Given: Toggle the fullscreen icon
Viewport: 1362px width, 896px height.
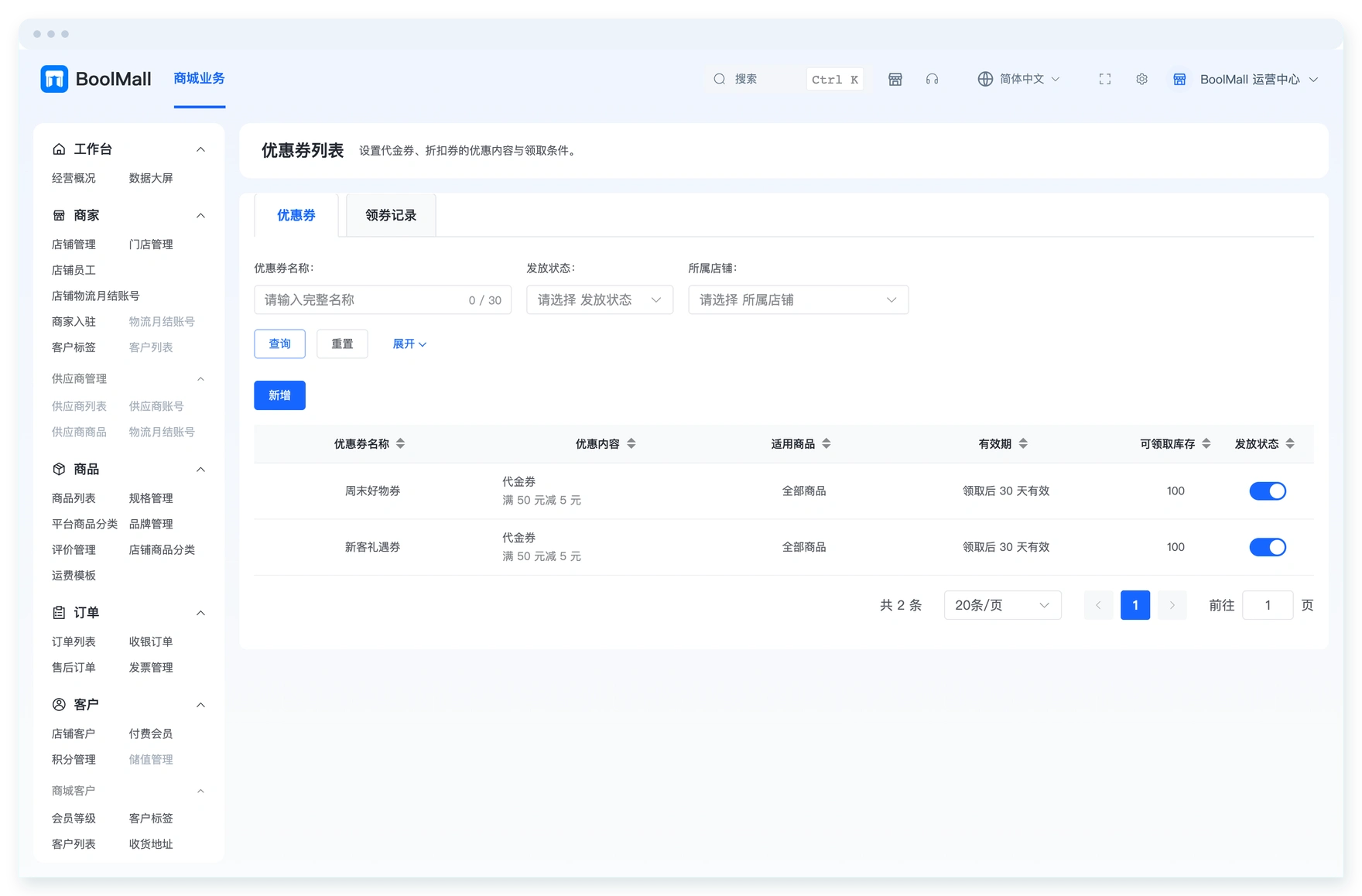Looking at the screenshot, I should point(1104,79).
